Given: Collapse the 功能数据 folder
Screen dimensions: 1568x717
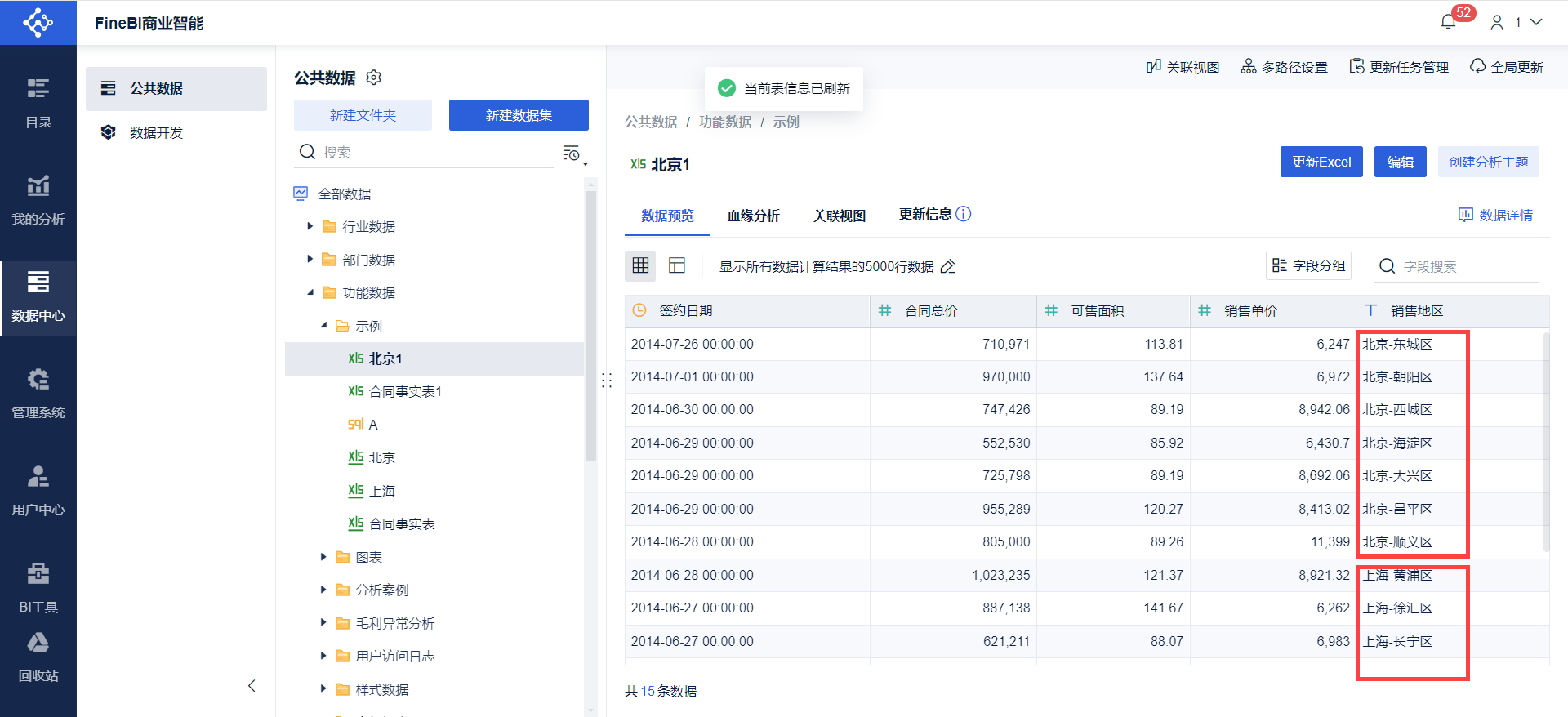Looking at the screenshot, I should point(310,292).
